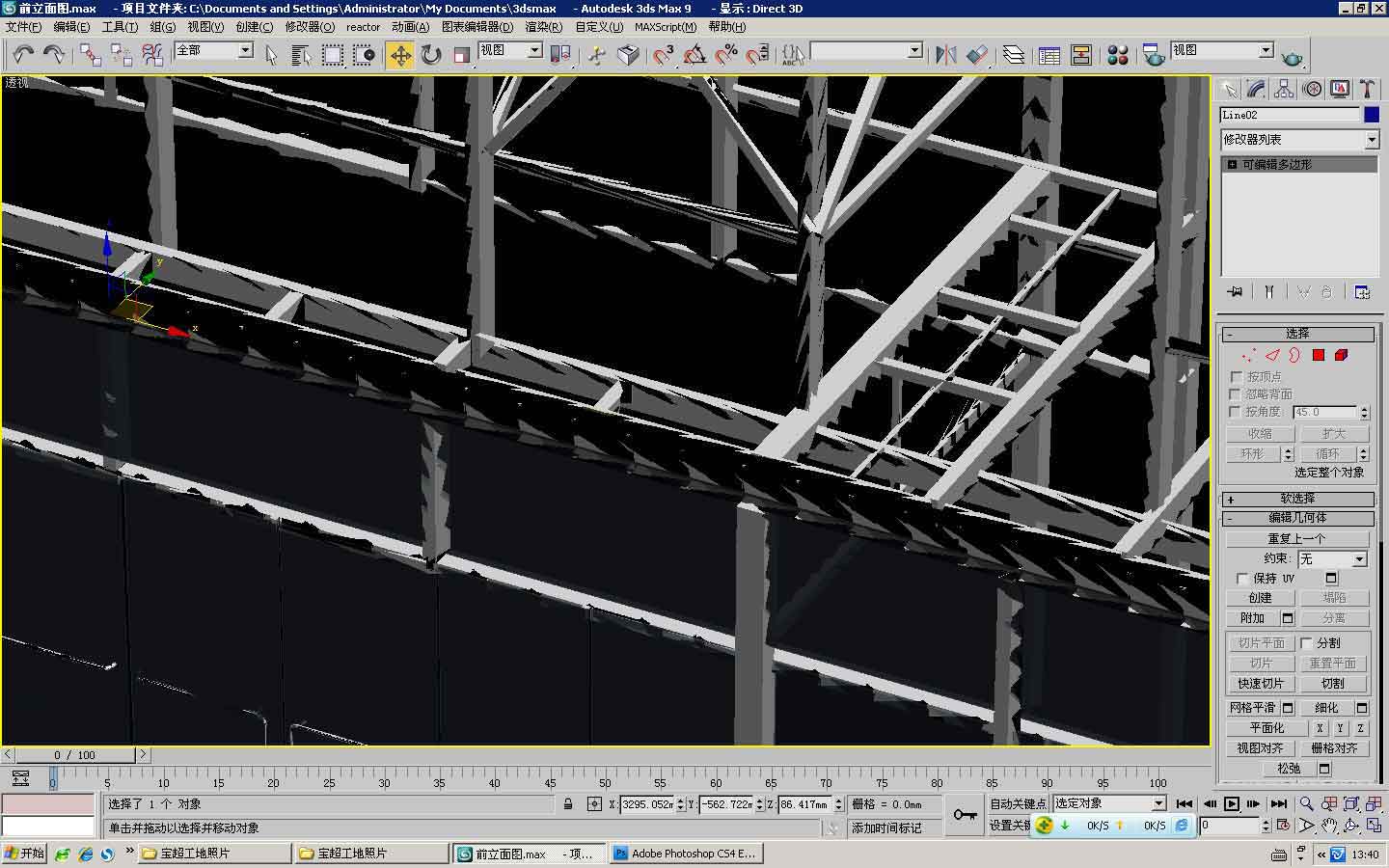This screenshot has width=1389, height=868.
Task: Open the Material Editor (four spheres icon)
Action: [x=1117, y=55]
